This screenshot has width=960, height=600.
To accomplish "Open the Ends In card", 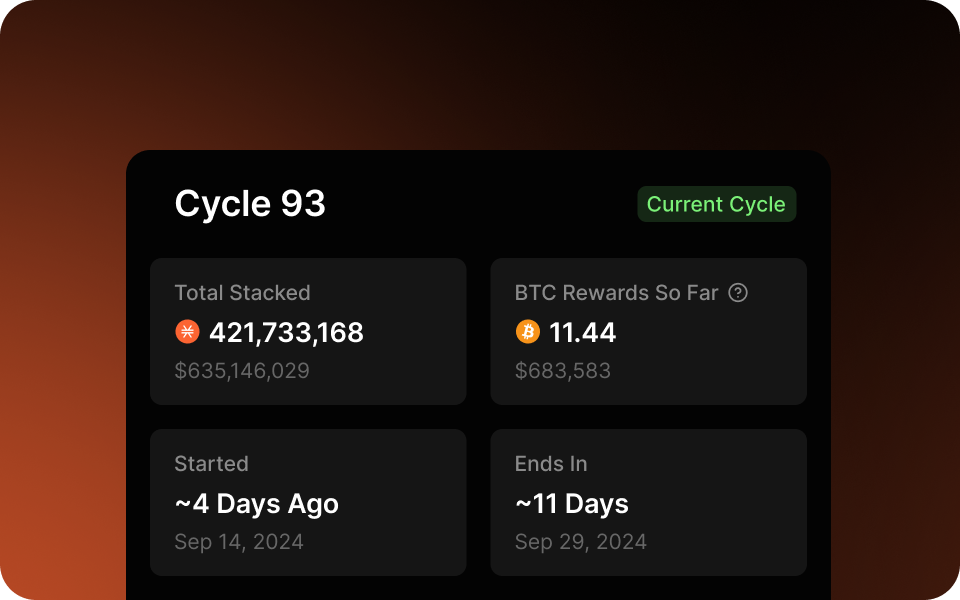I will (648, 502).
